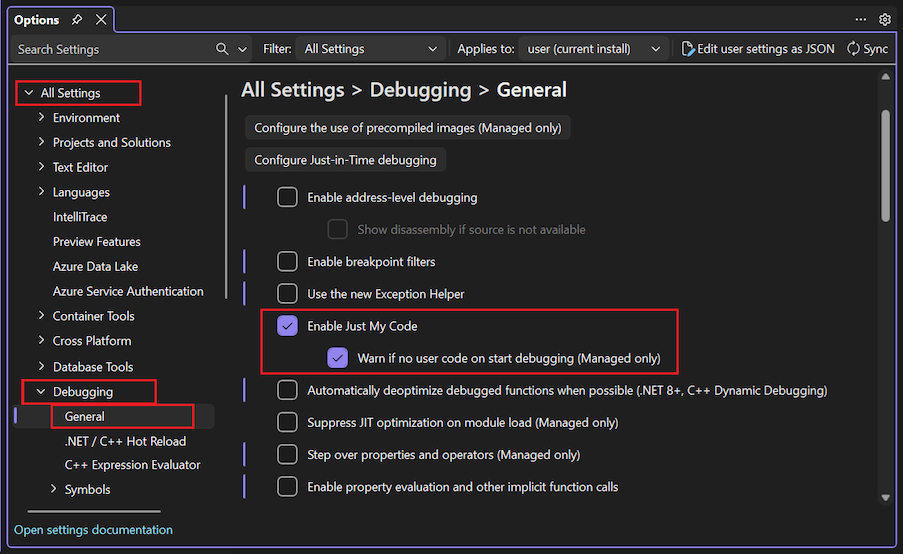Expand the Environment tree node
903x554 pixels.
(x=41, y=118)
